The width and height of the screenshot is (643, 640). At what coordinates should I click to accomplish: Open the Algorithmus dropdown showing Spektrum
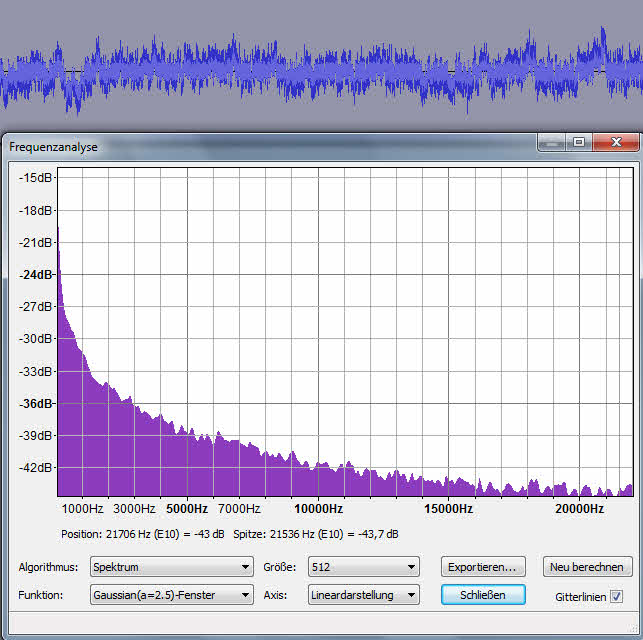171,567
